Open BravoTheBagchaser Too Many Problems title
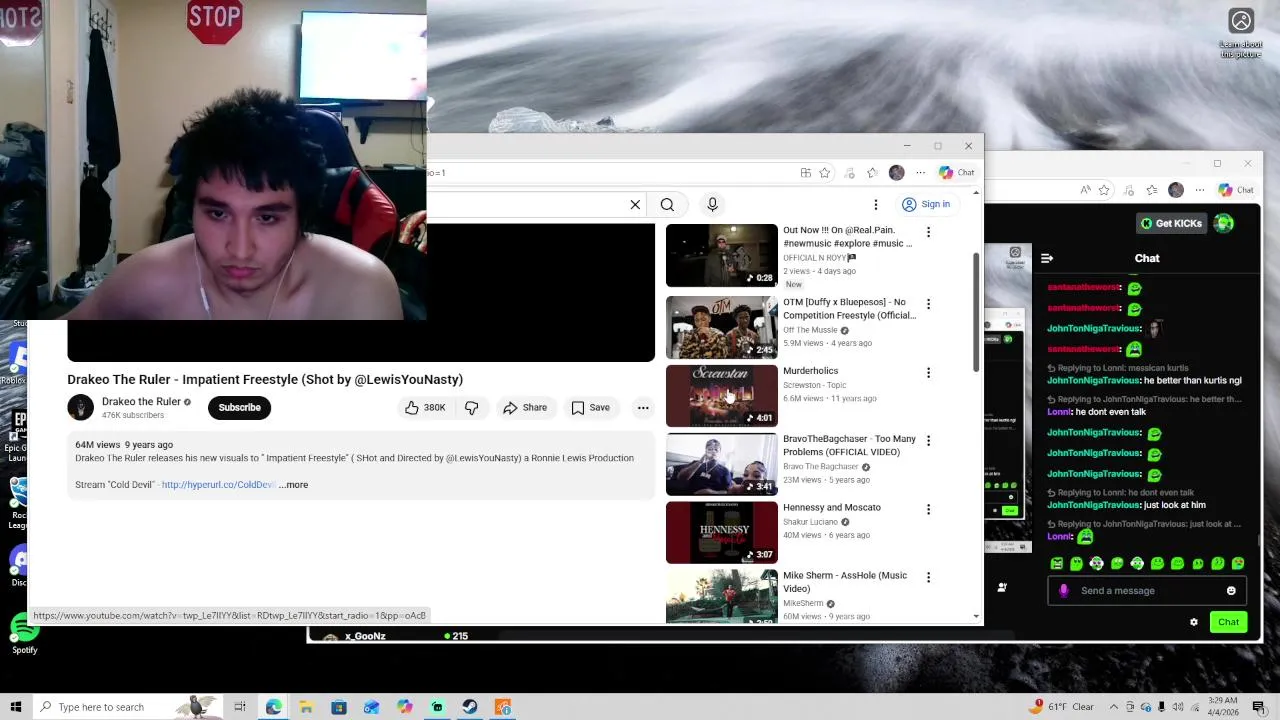Image resolution: width=1280 pixels, height=720 pixels. [849, 446]
